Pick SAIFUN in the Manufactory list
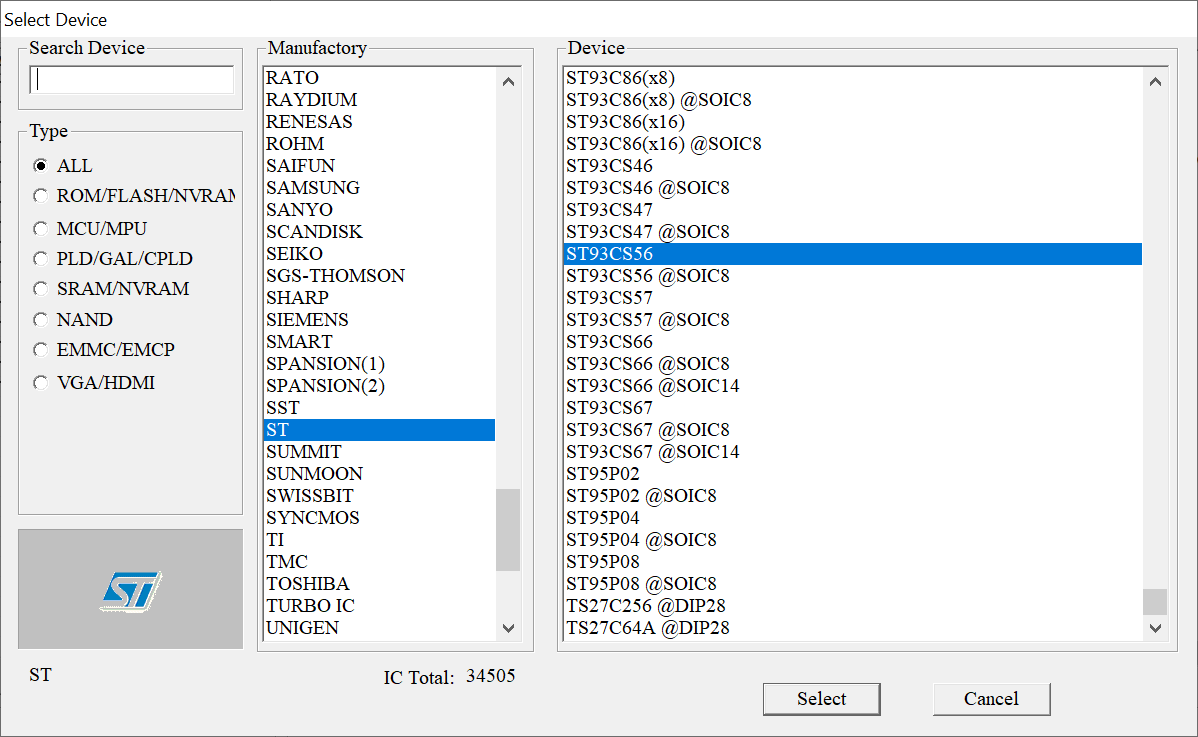This screenshot has width=1198, height=737. [379, 166]
